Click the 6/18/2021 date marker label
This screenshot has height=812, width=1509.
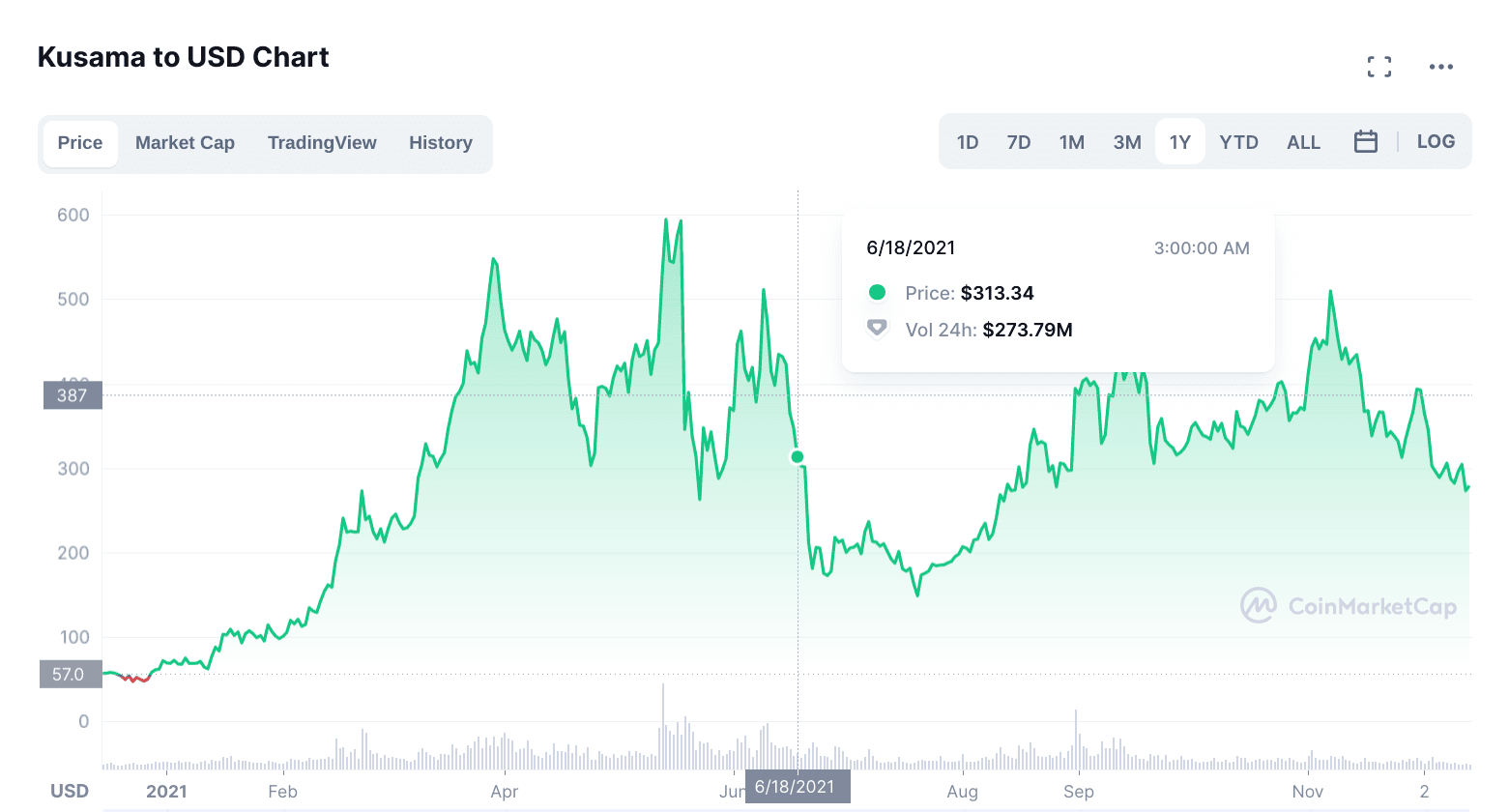click(x=796, y=787)
